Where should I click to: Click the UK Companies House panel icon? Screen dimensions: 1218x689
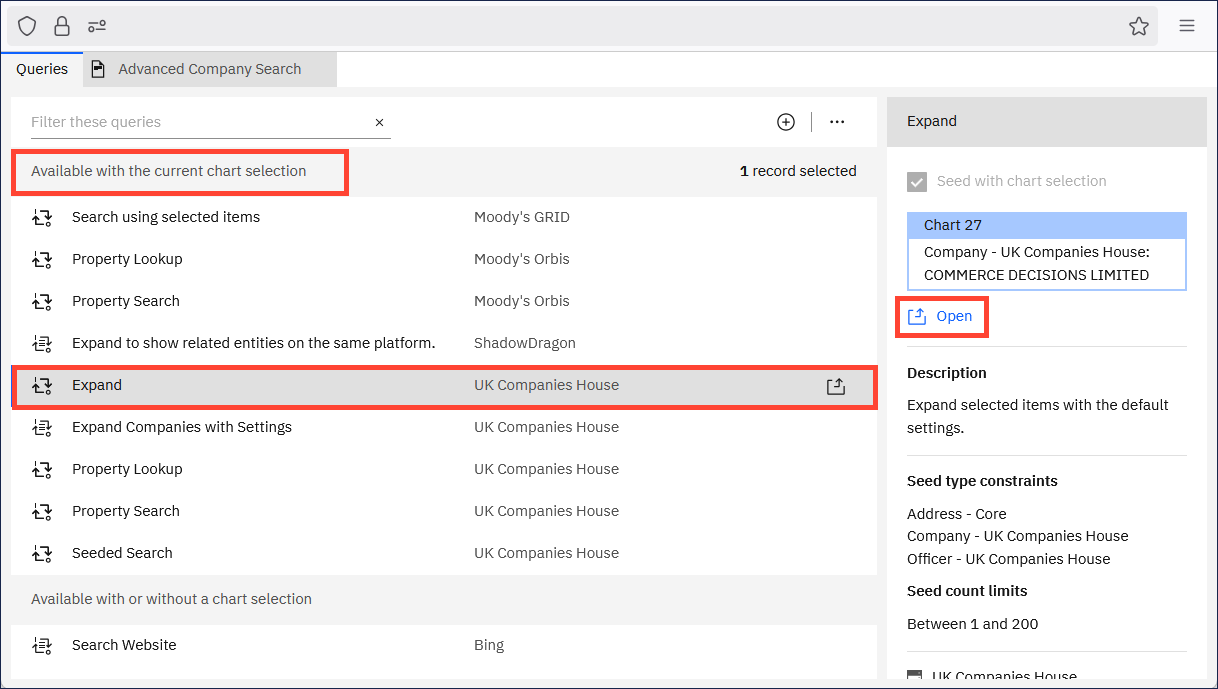[914, 677]
